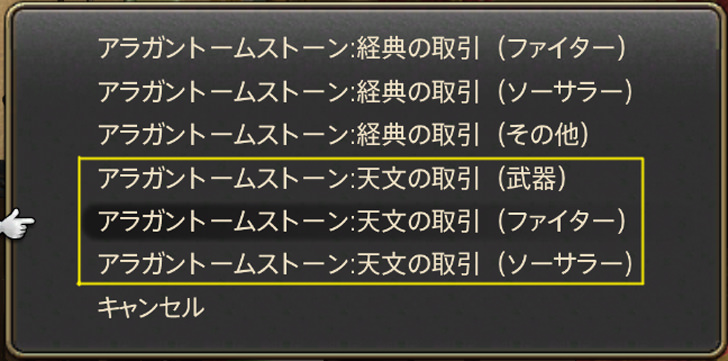728x361 pixels.
Task: Choose first option inside yellow highlighted box
Action: coord(332,178)
